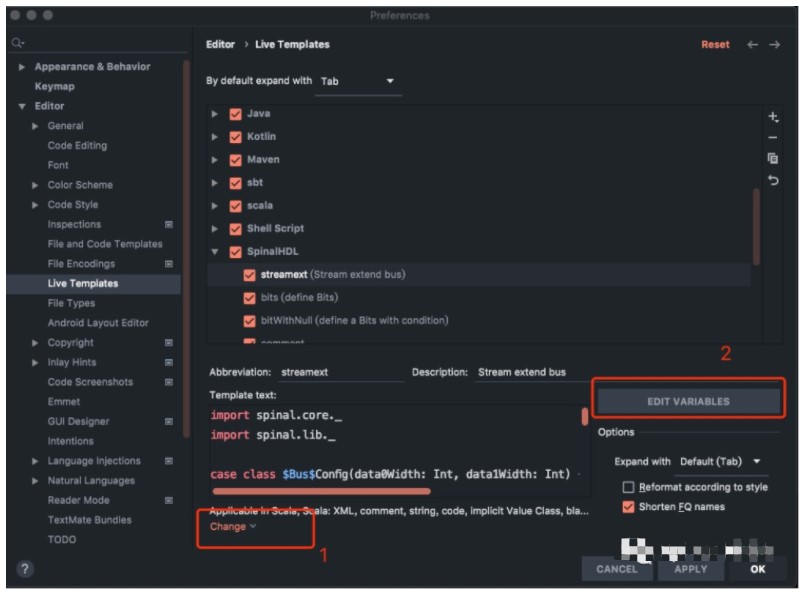Click the Abbreviation field containing streamext
802x592 pixels.
(342, 372)
